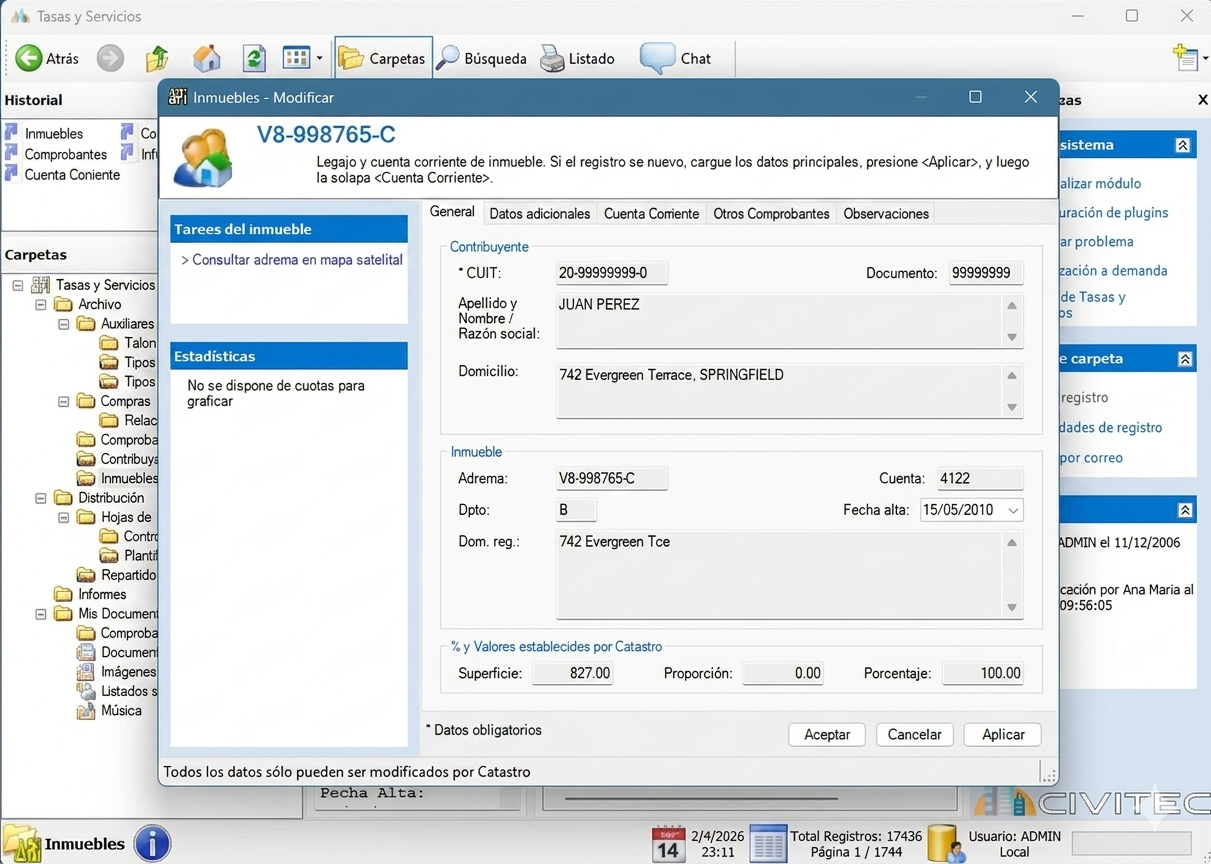Click the Dom. reg. text area
The width and height of the screenshot is (1211, 864).
pos(789,574)
